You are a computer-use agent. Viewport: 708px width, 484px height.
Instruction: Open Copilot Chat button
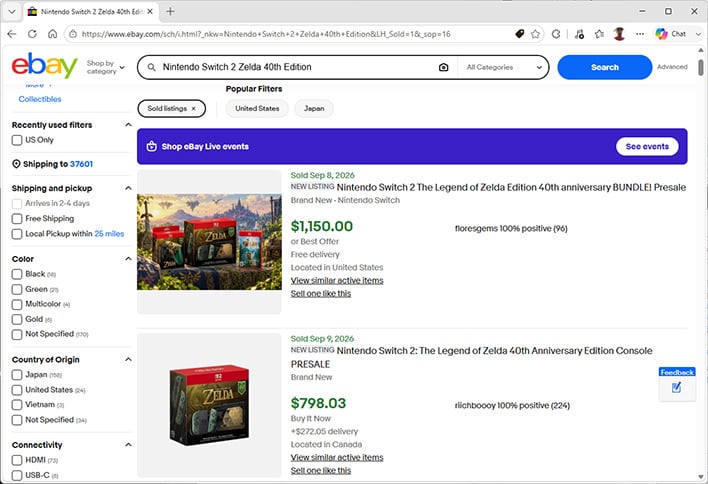pos(671,34)
